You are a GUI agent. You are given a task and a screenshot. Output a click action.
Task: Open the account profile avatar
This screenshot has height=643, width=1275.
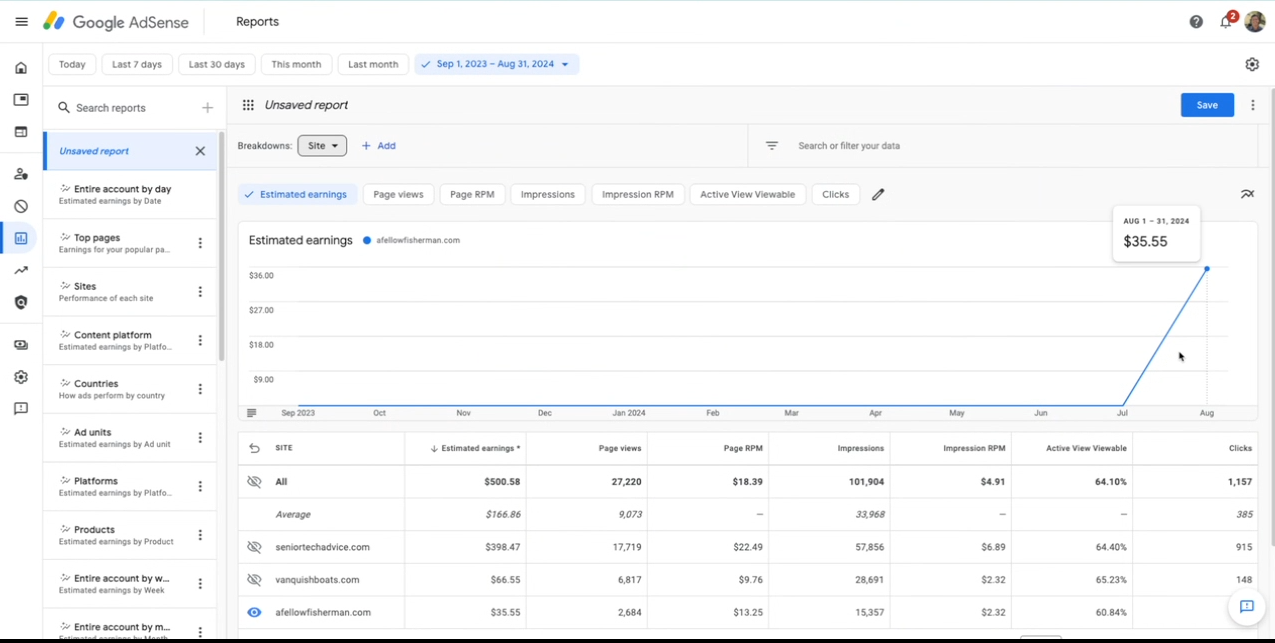pyautogui.click(x=1255, y=21)
